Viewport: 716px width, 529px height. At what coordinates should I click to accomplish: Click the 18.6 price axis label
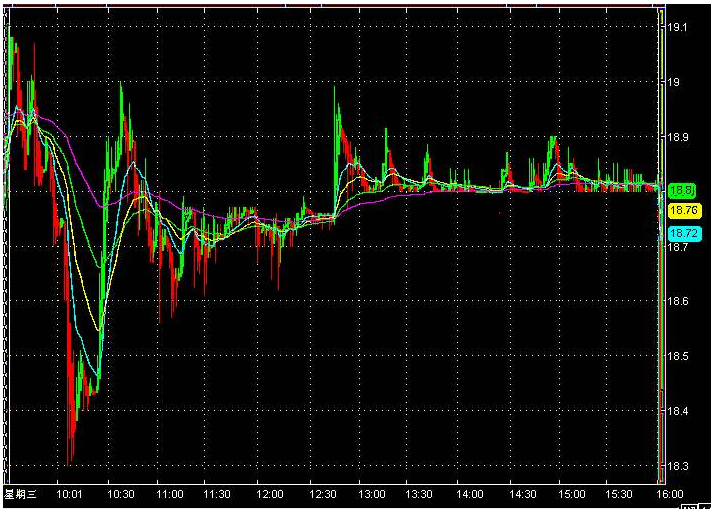click(x=678, y=301)
